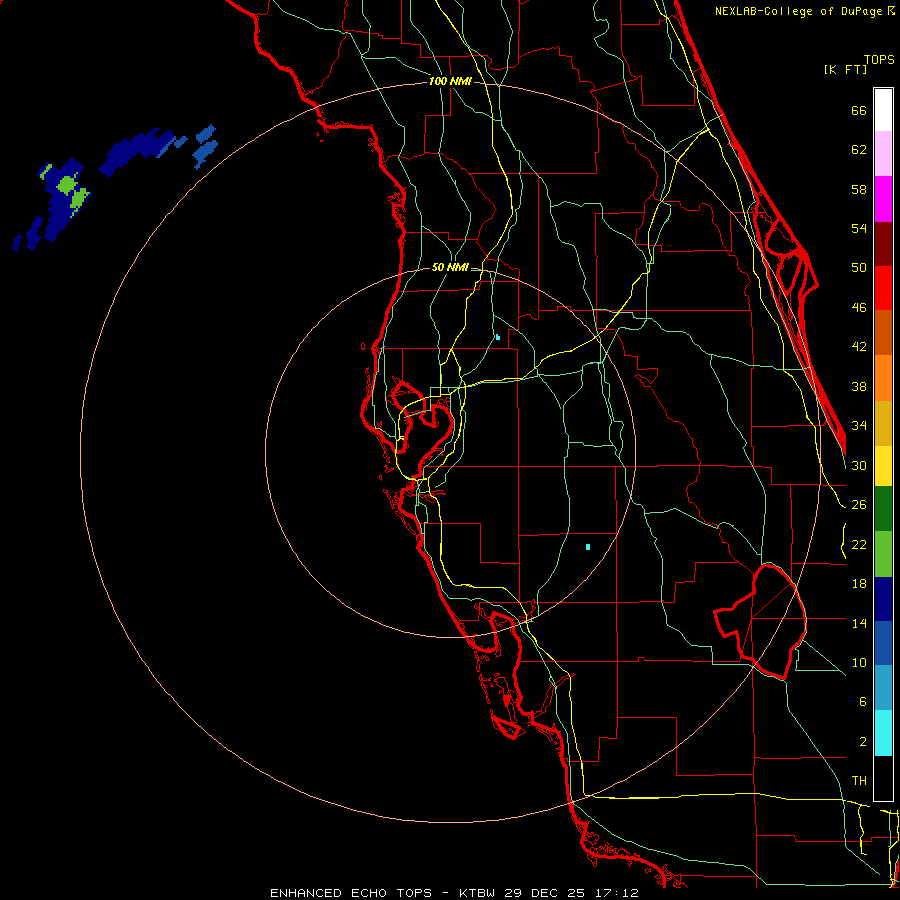
Task: Click the 22 legend value
Action: [x=859, y=544]
